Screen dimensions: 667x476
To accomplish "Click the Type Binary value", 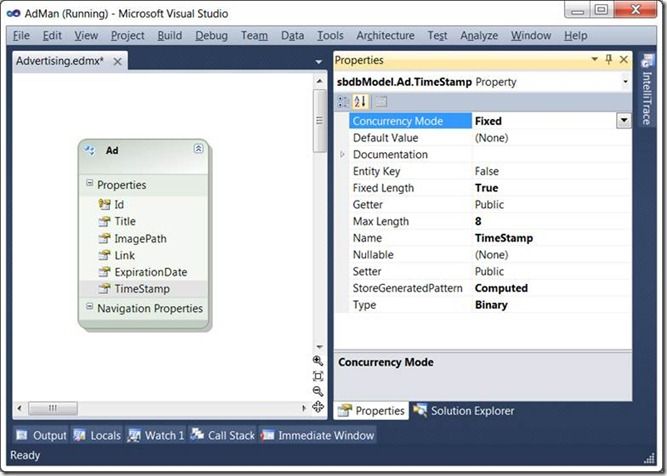I will click(x=491, y=305).
